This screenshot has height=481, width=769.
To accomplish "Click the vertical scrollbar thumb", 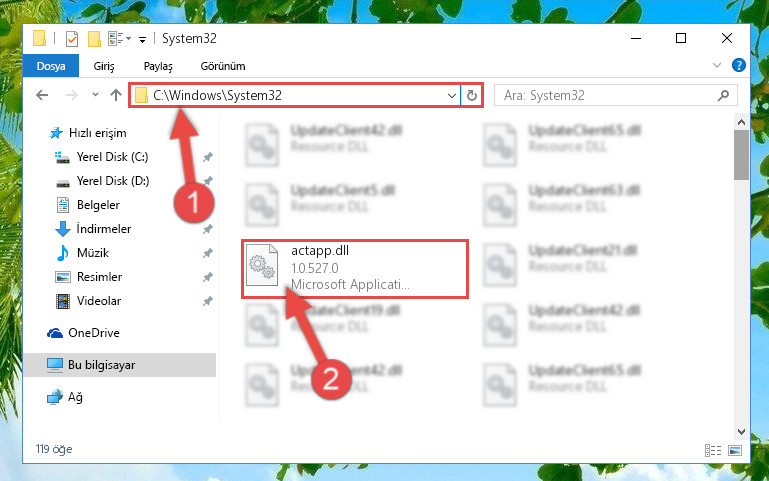I will [741, 154].
